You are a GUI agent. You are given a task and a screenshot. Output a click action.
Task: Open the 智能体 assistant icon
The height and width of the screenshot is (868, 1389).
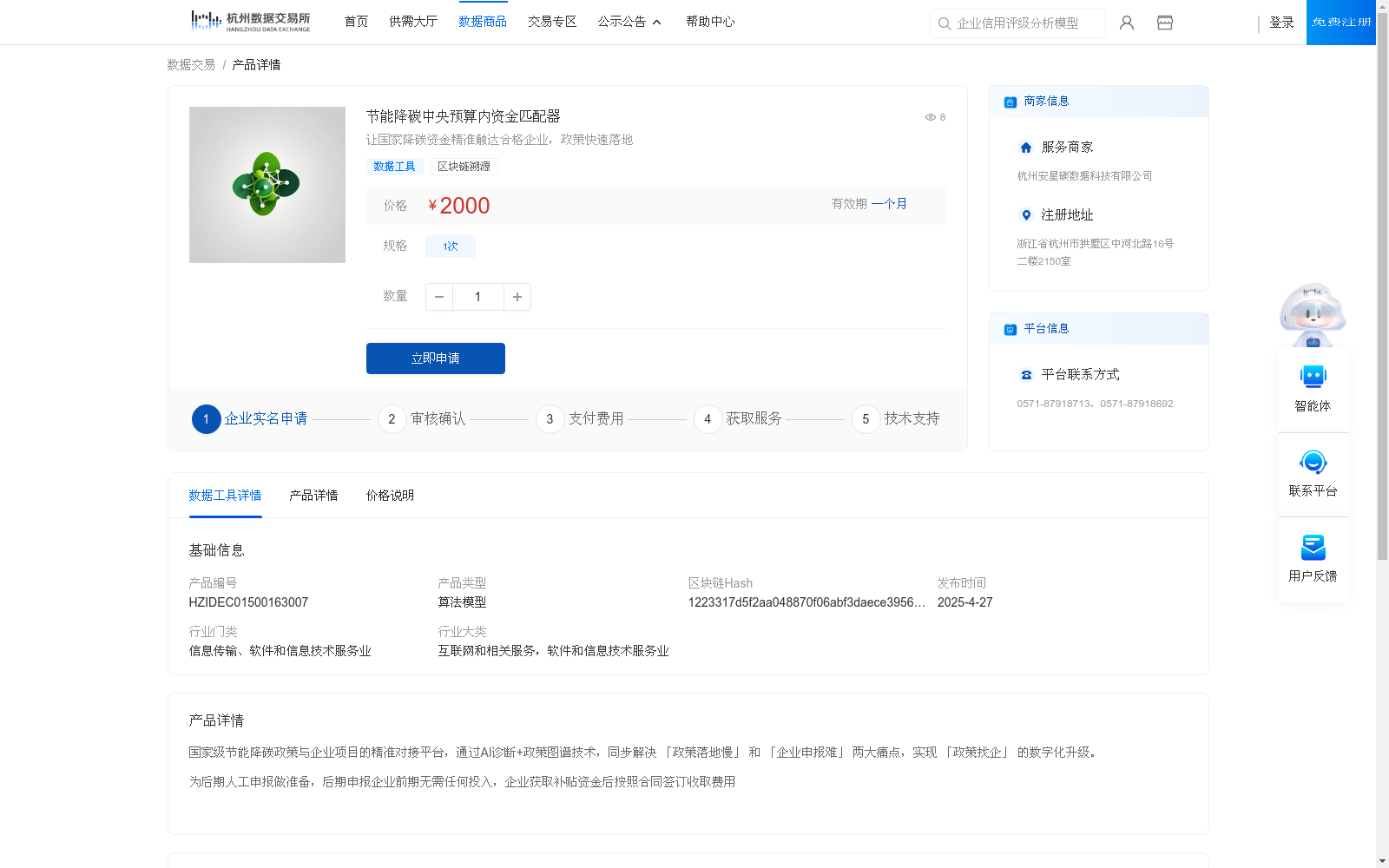pyautogui.click(x=1313, y=377)
